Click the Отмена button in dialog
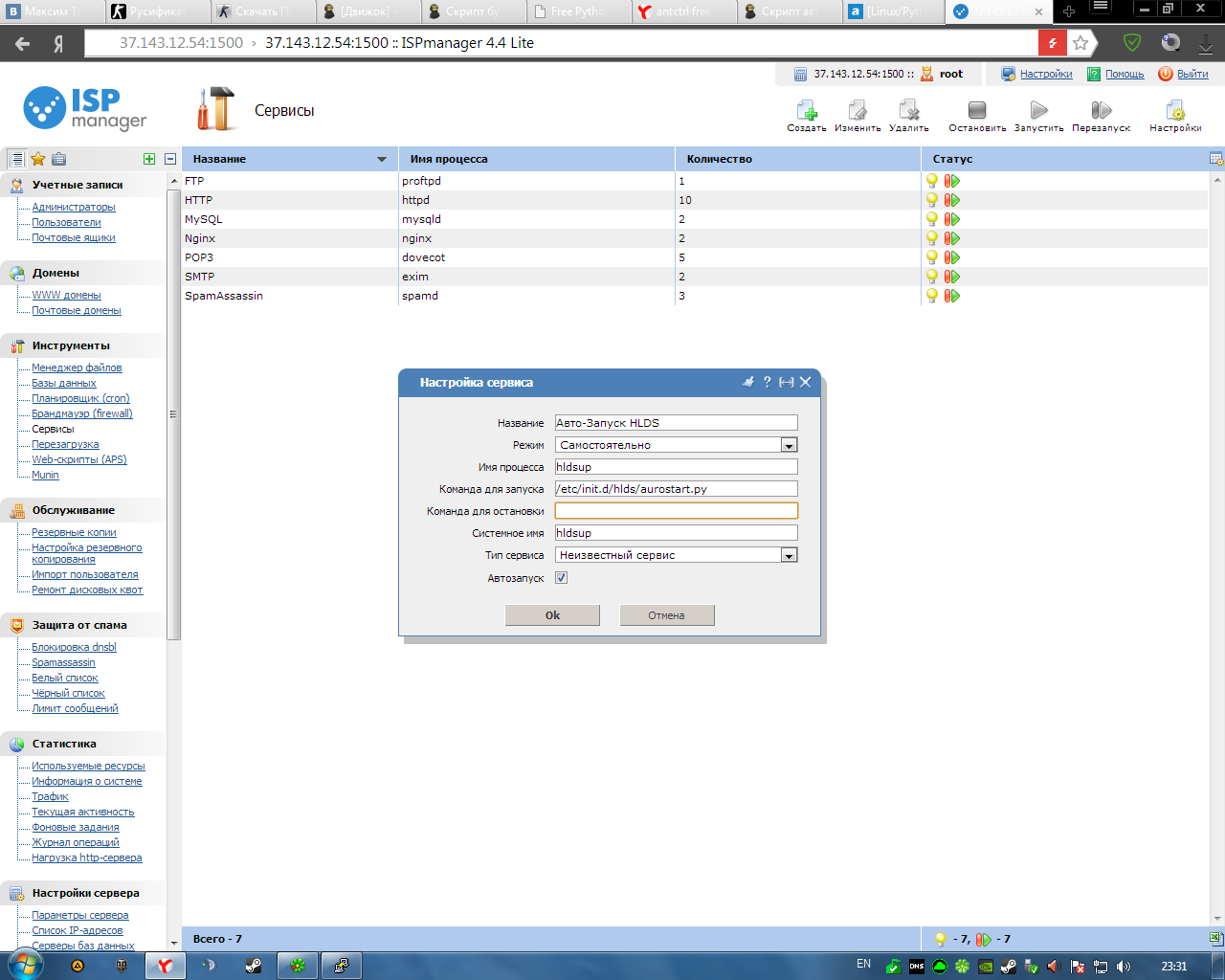This screenshot has height=980, width=1225. [x=667, y=615]
